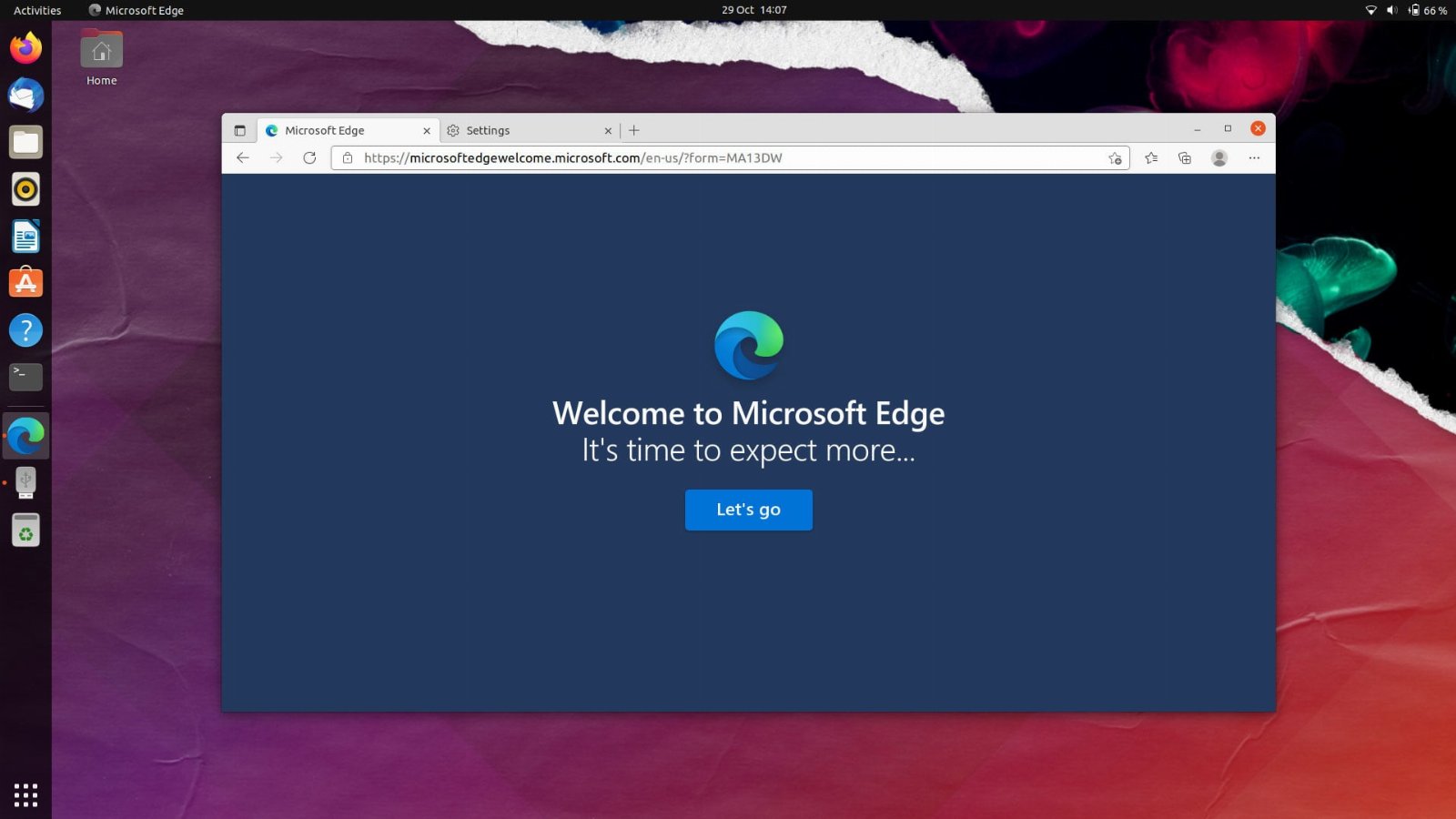Open the Settings and more ellipsis menu
This screenshot has height=819, width=1456.
pyautogui.click(x=1254, y=157)
